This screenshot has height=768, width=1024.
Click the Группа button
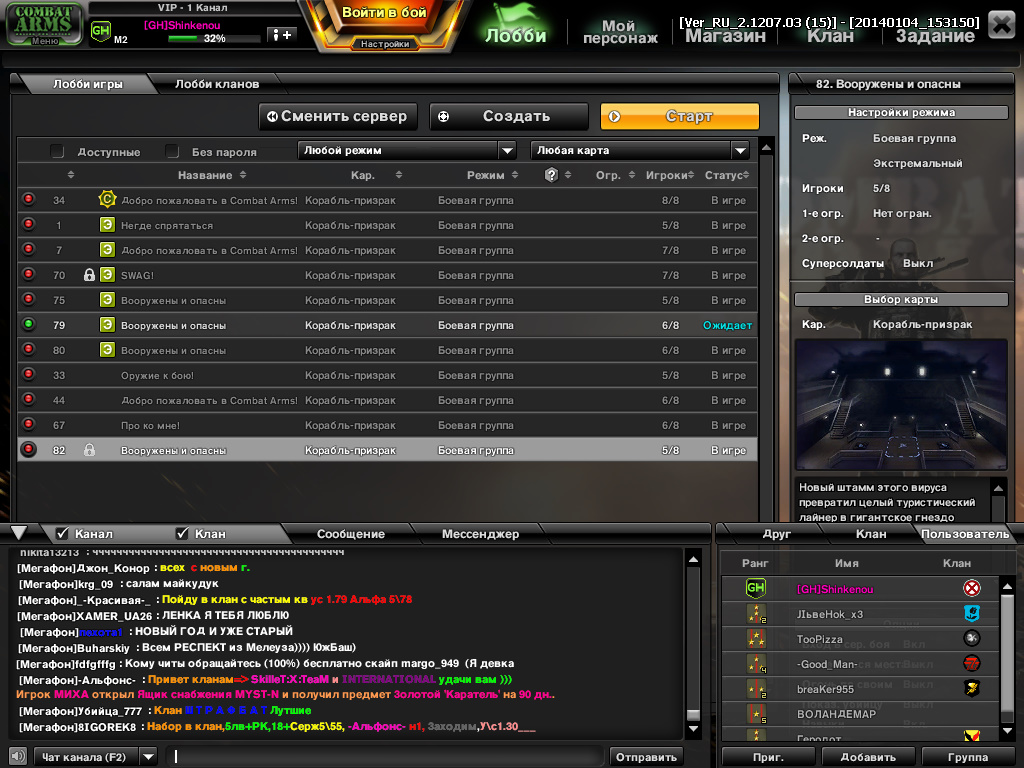click(967, 756)
